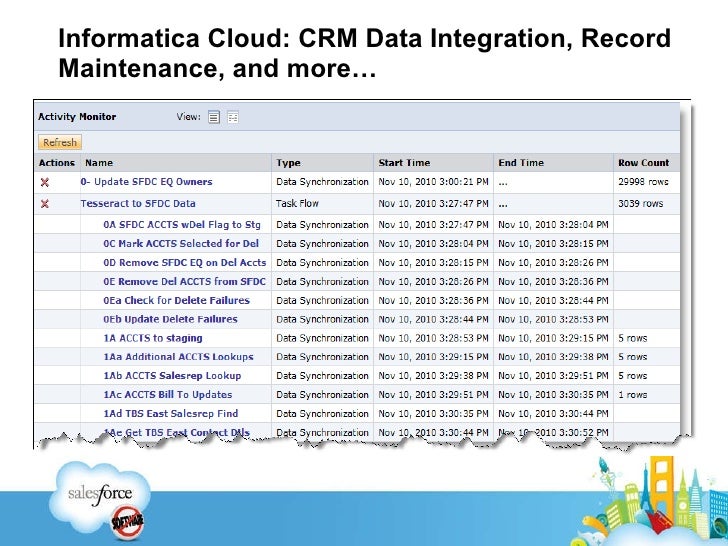This screenshot has width=728, height=546.
Task: Click the salesforce cloud logo
Action: click(102, 497)
